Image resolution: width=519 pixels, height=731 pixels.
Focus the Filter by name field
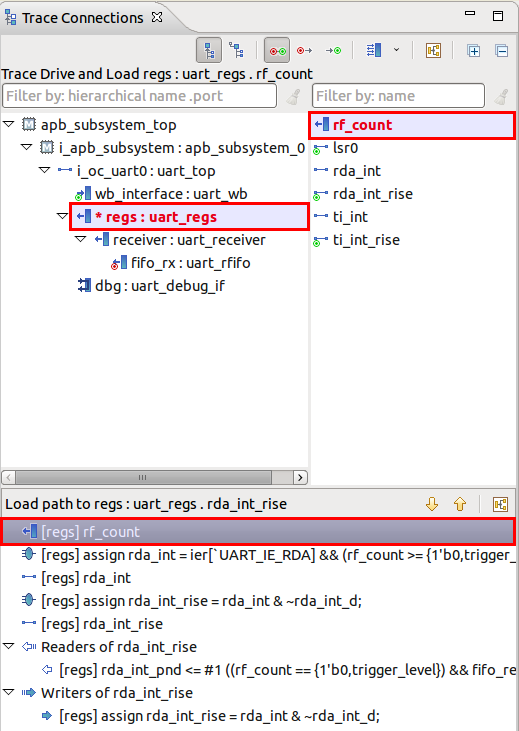pos(398,96)
